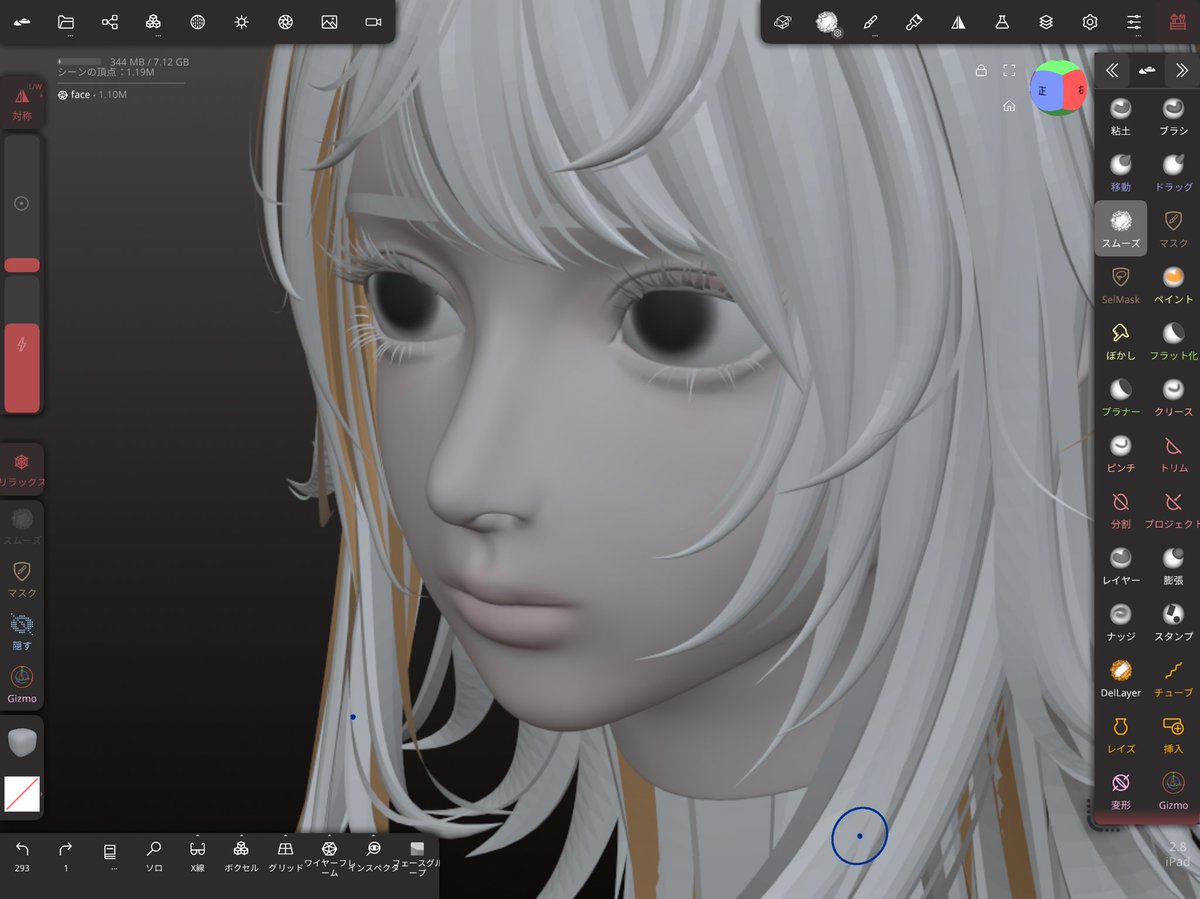Open the scene graph node icon
Viewport: 1200px width, 899px height.
tap(108, 21)
